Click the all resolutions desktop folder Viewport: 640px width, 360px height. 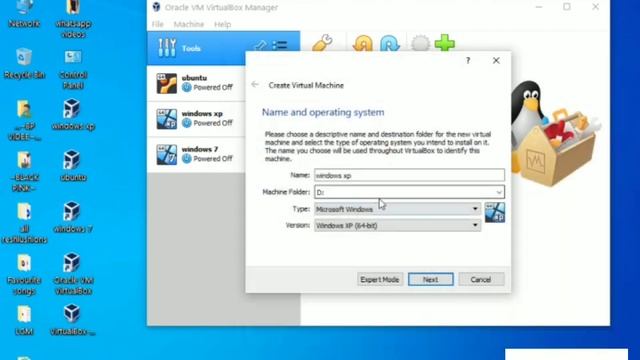[24, 223]
